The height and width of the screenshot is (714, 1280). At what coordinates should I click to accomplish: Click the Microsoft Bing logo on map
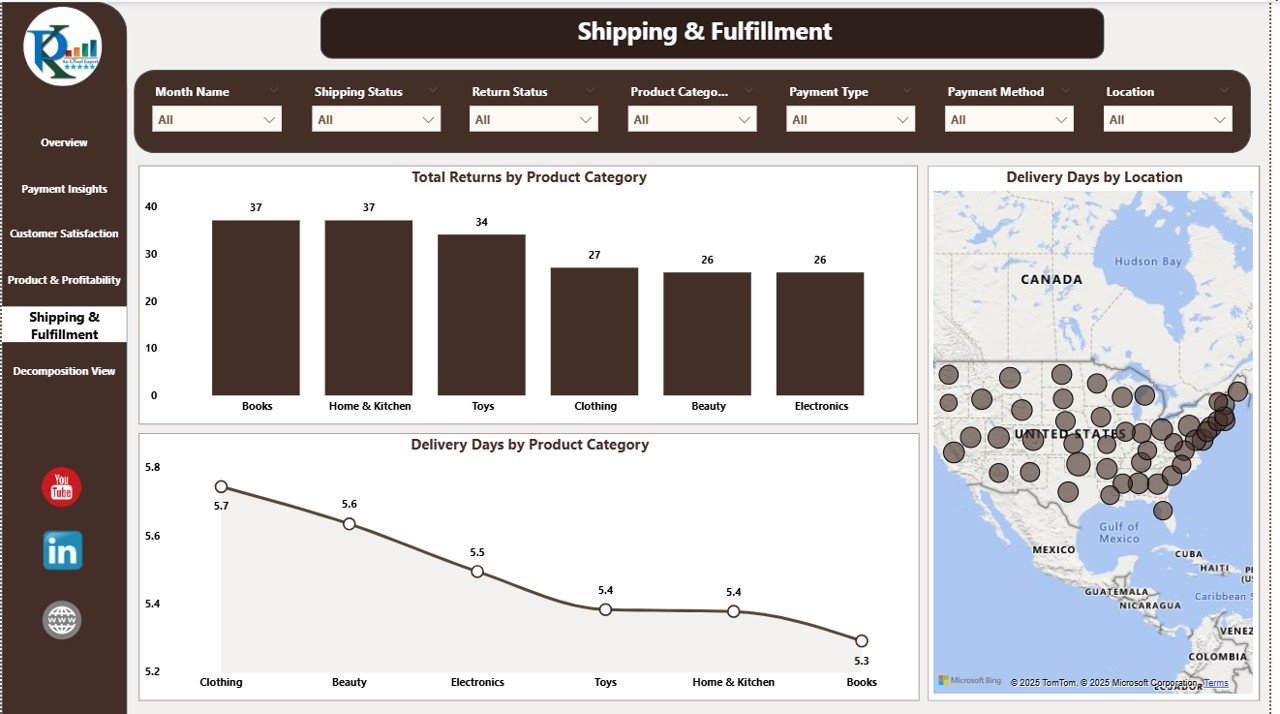click(969, 681)
